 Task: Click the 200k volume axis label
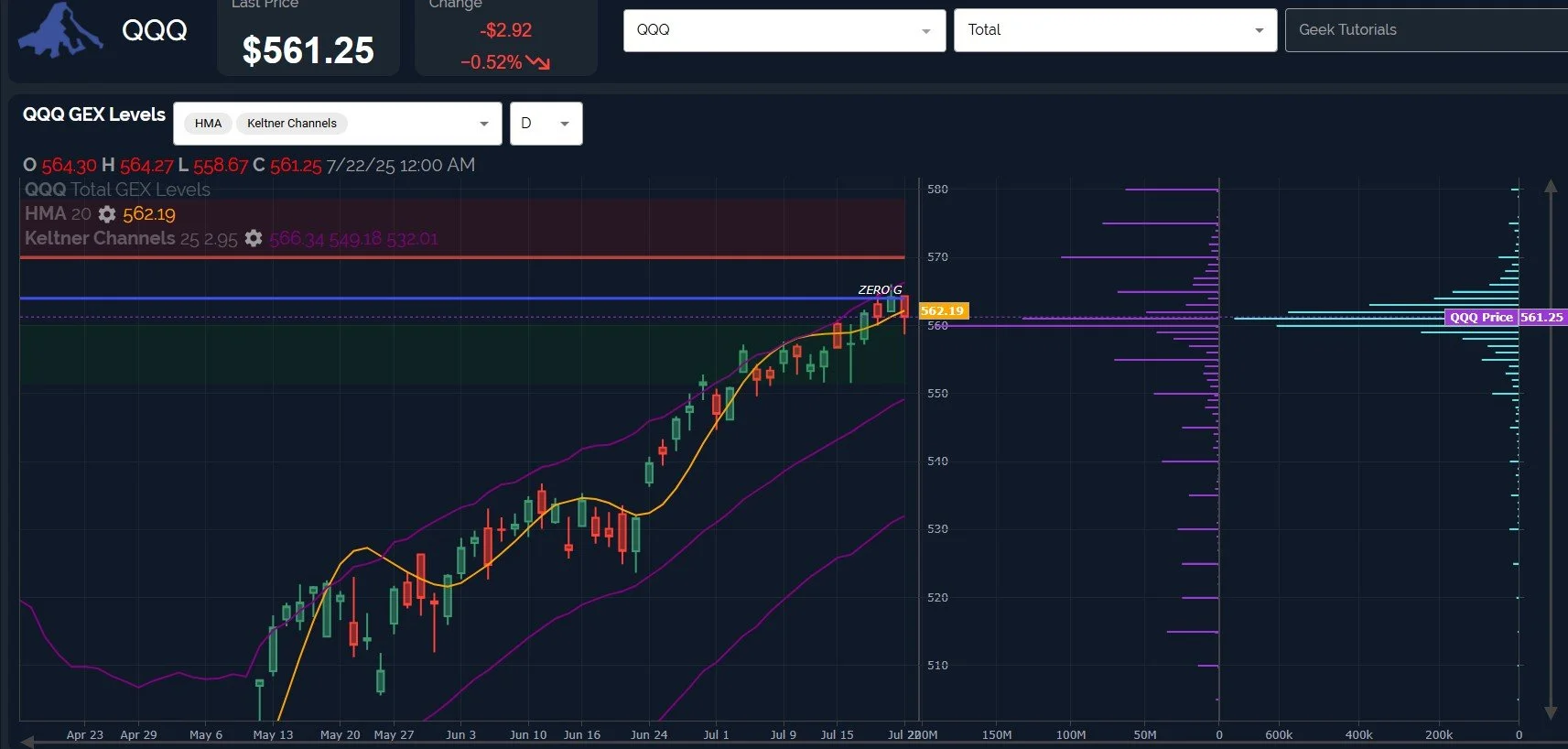(x=1439, y=735)
